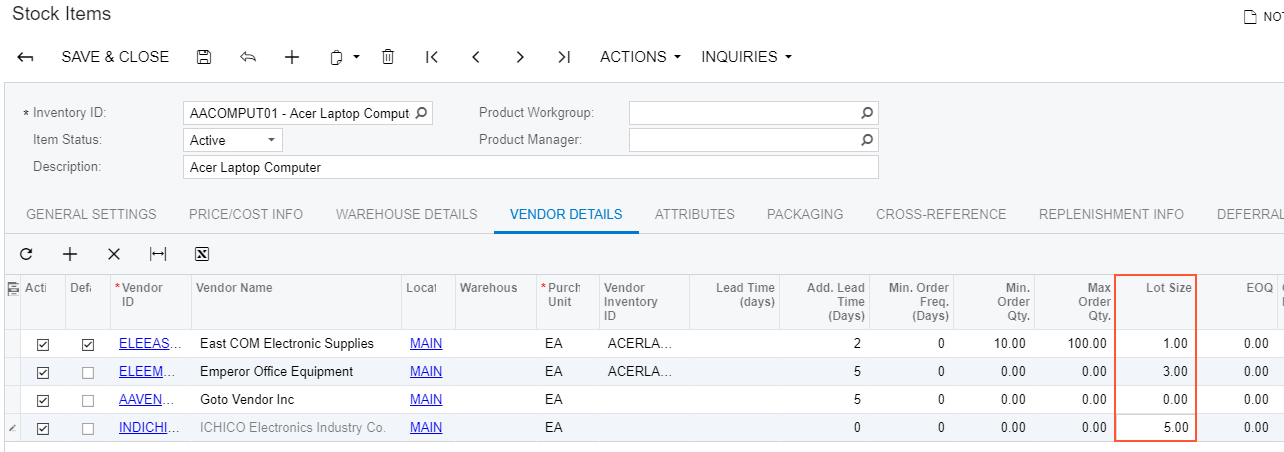Expand the Actions menu

click(640, 57)
